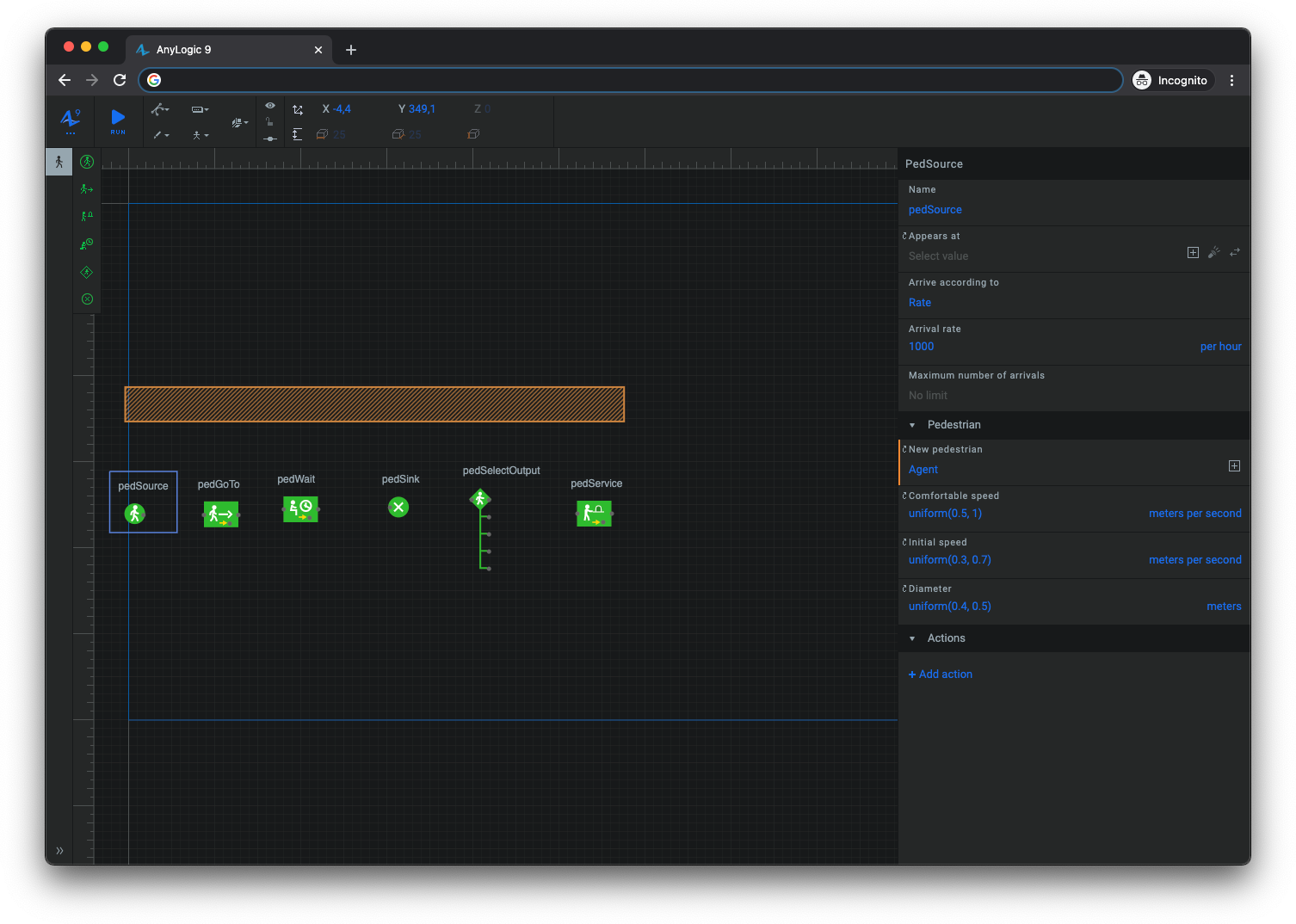Screen dimensions: 1296x924
Task: Toggle Comfortable speed static/dynamic switch
Action: 904,496
